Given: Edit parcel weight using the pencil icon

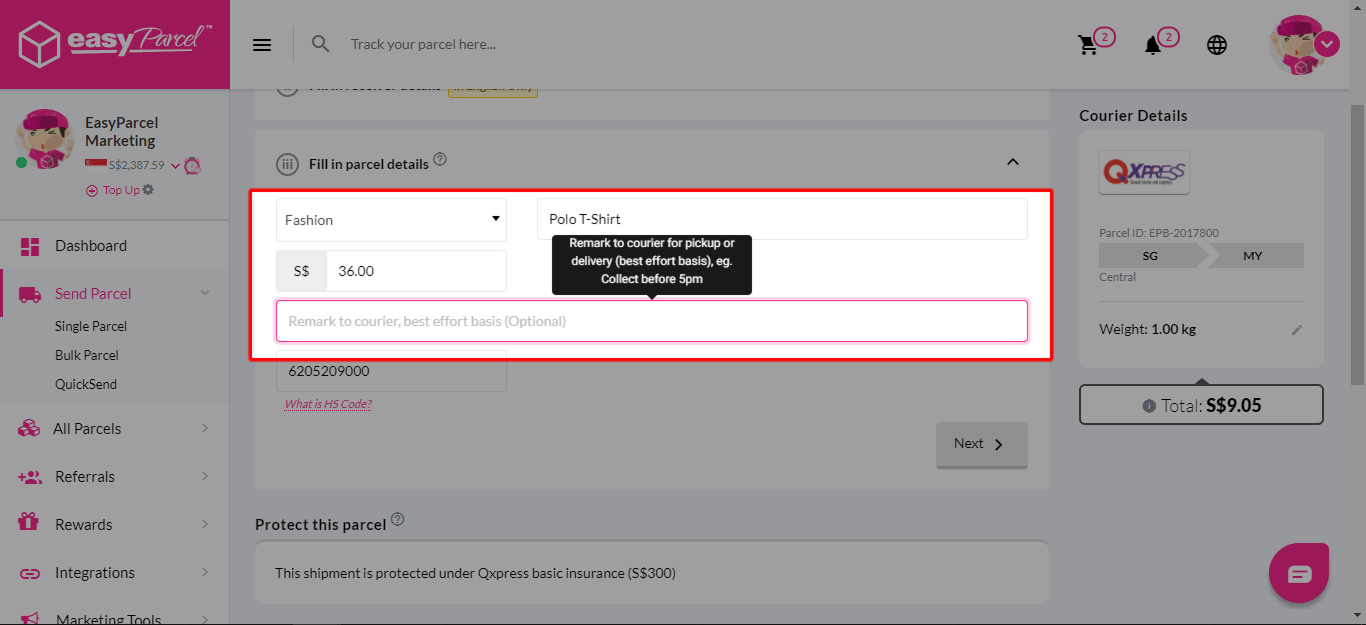Looking at the screenshot, I should 1297,329.
